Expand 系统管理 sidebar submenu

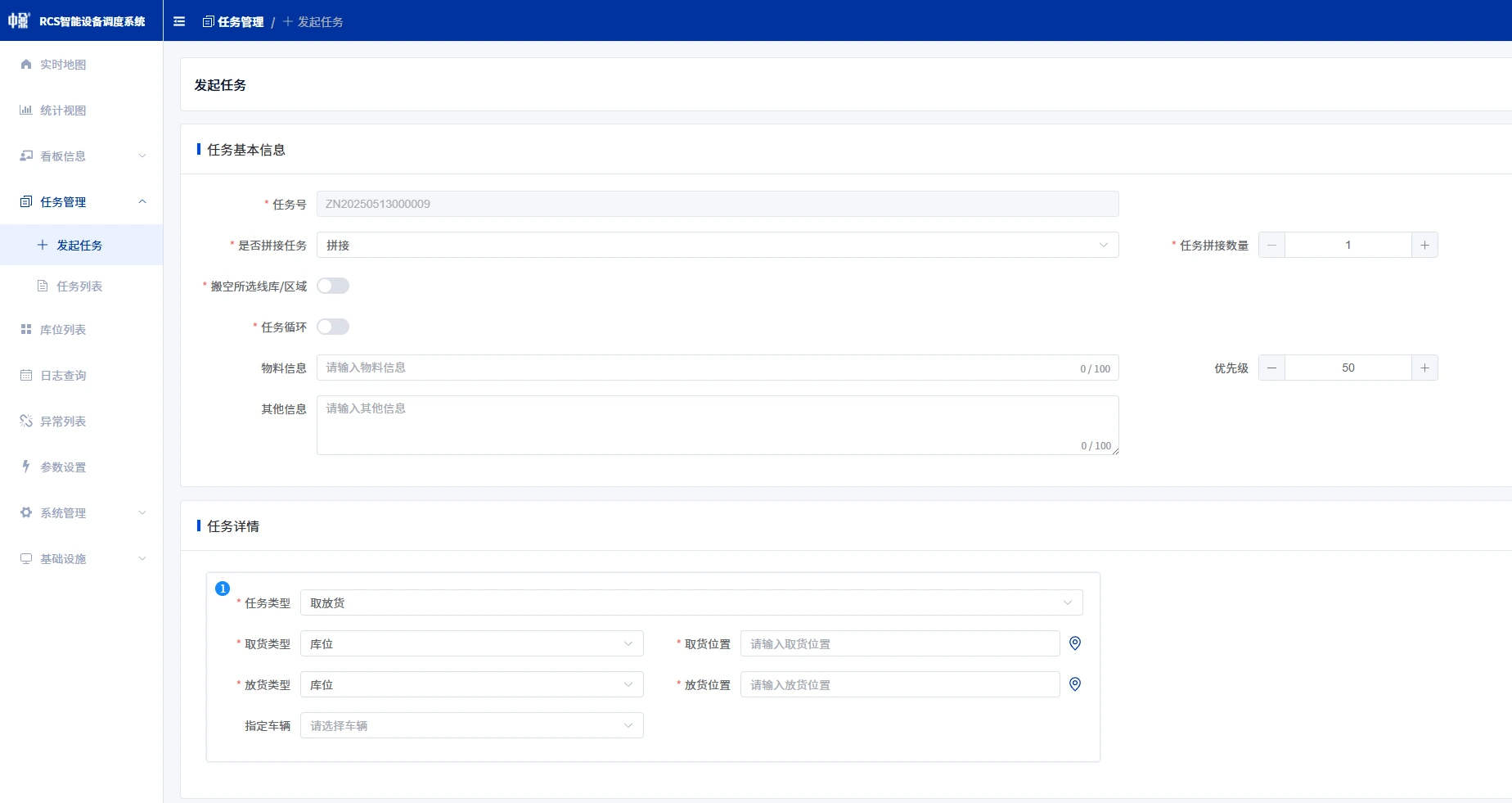(82, 513)
